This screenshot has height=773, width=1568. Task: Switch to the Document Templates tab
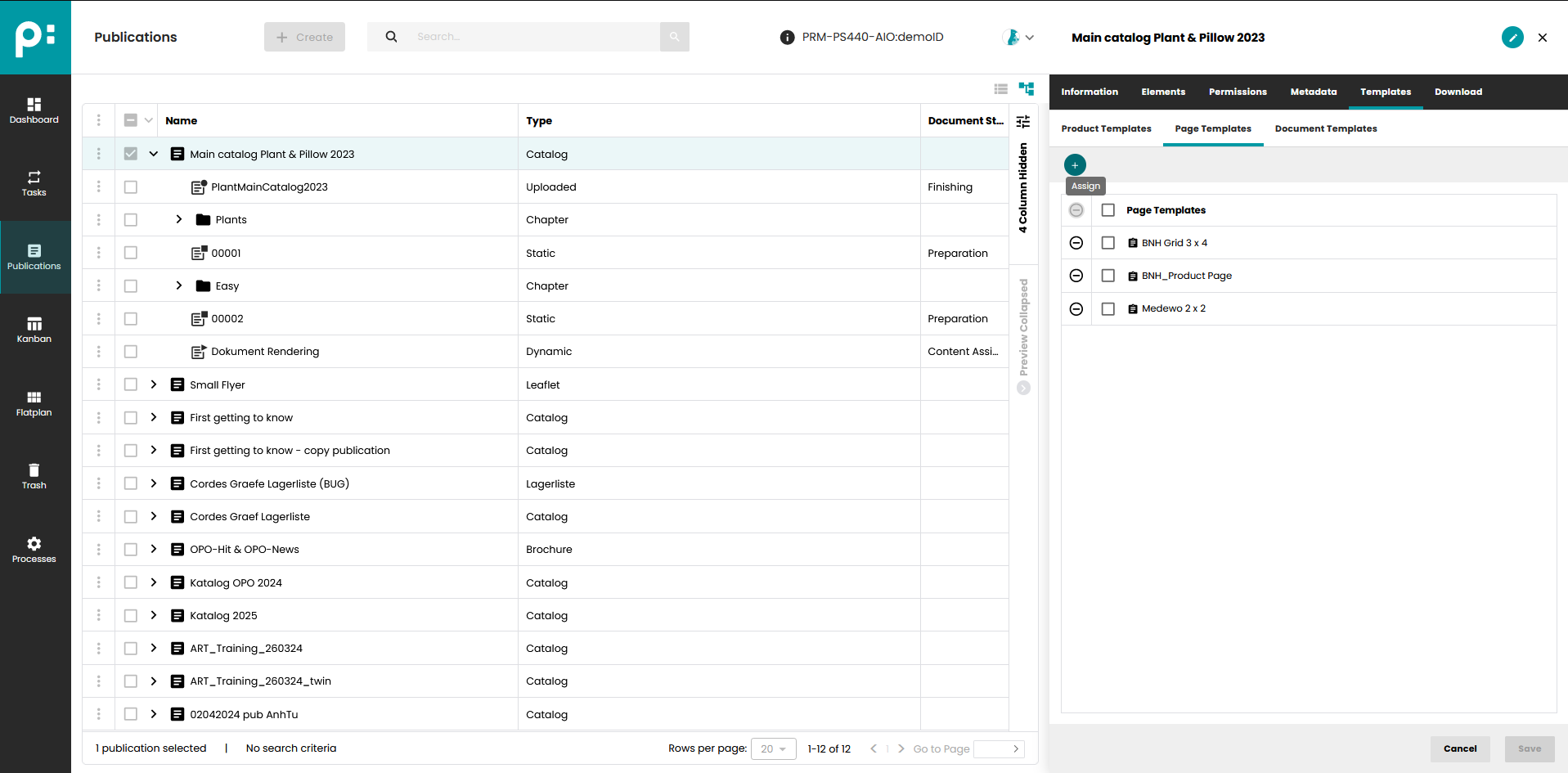tap(1325, 128)
